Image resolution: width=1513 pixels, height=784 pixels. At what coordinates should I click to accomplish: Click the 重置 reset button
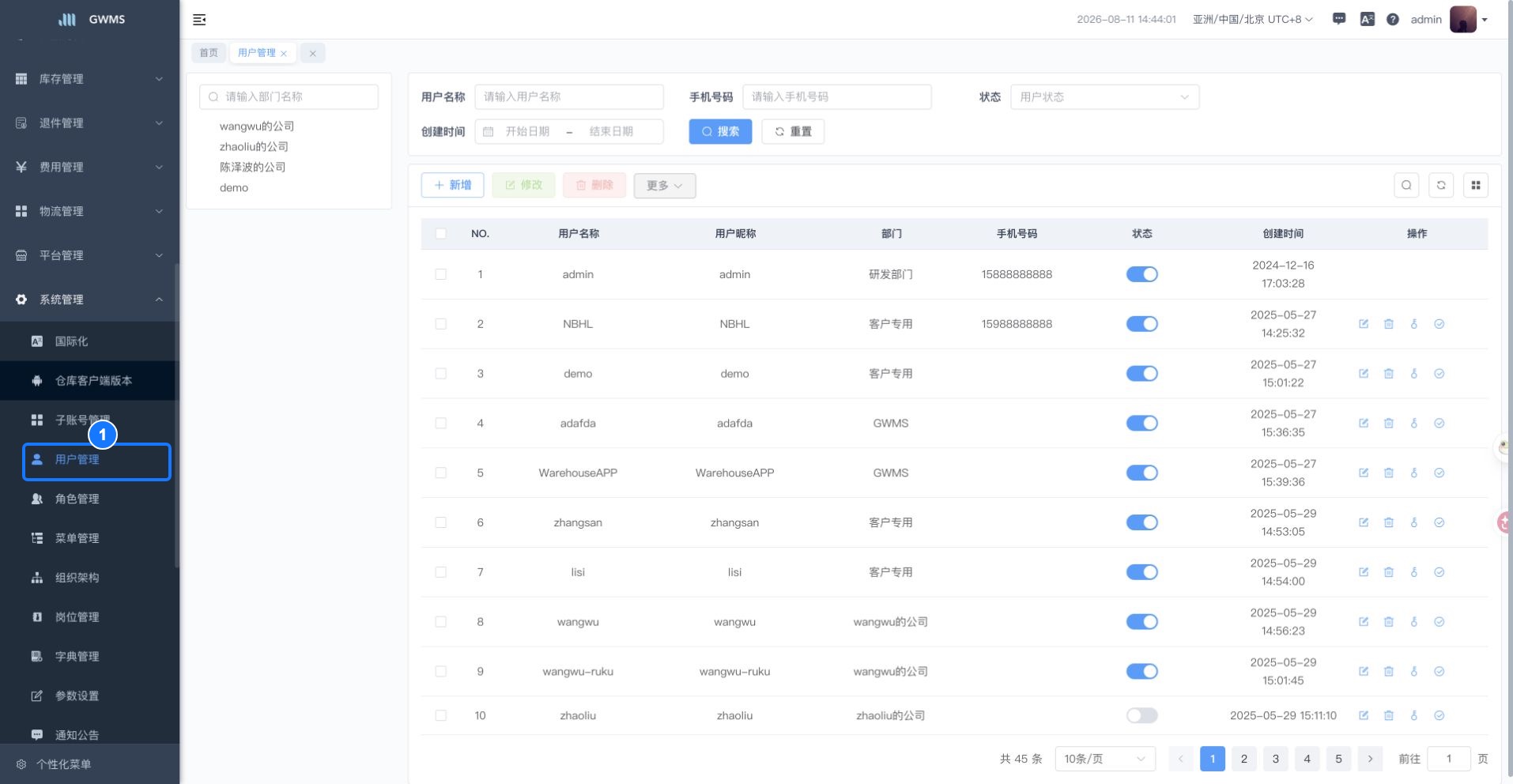[x=793, y=132]
